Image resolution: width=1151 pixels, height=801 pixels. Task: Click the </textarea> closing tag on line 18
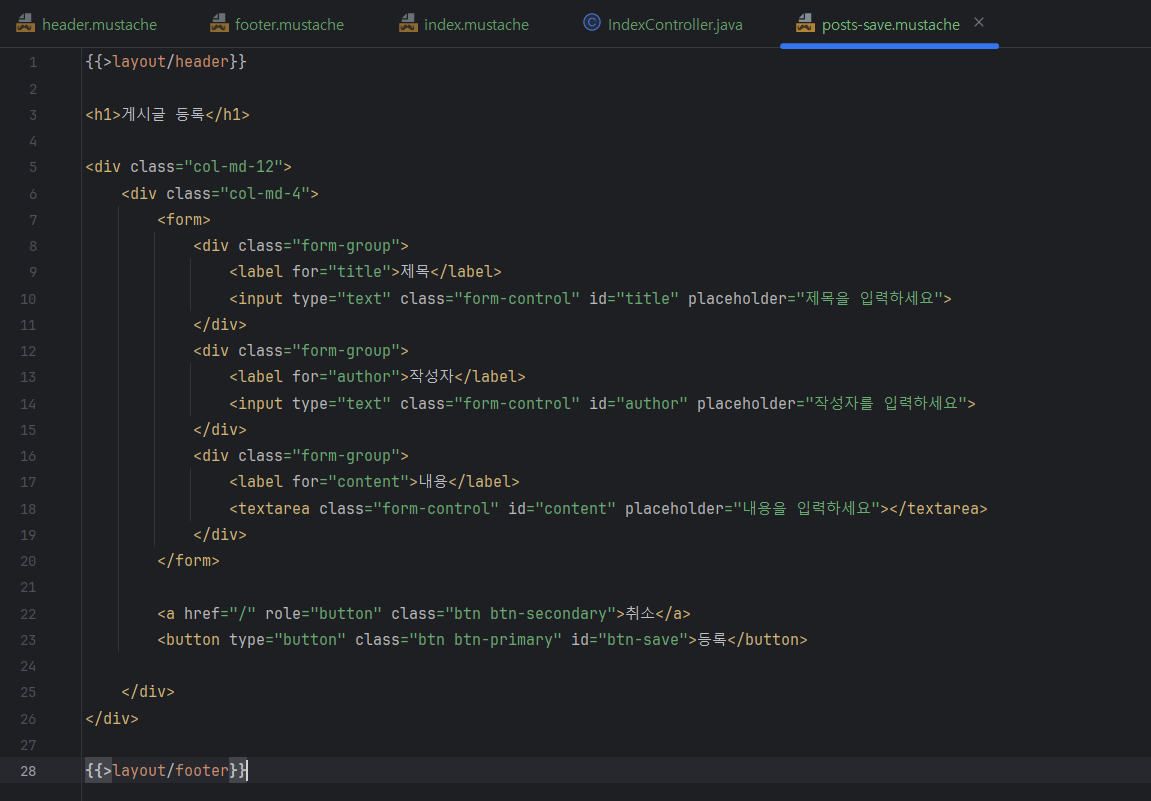pos(938,508)
